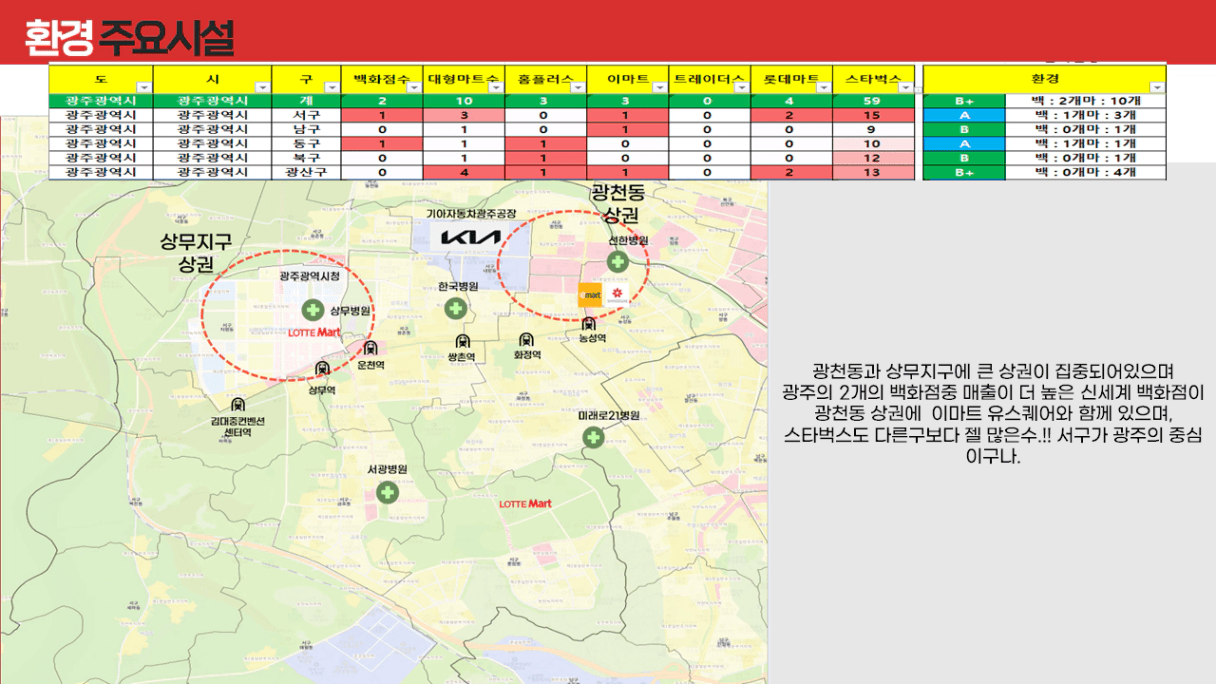The image size is (1216, 684).
Task: Click the 화정역 subway station icon
Action: 526,341
